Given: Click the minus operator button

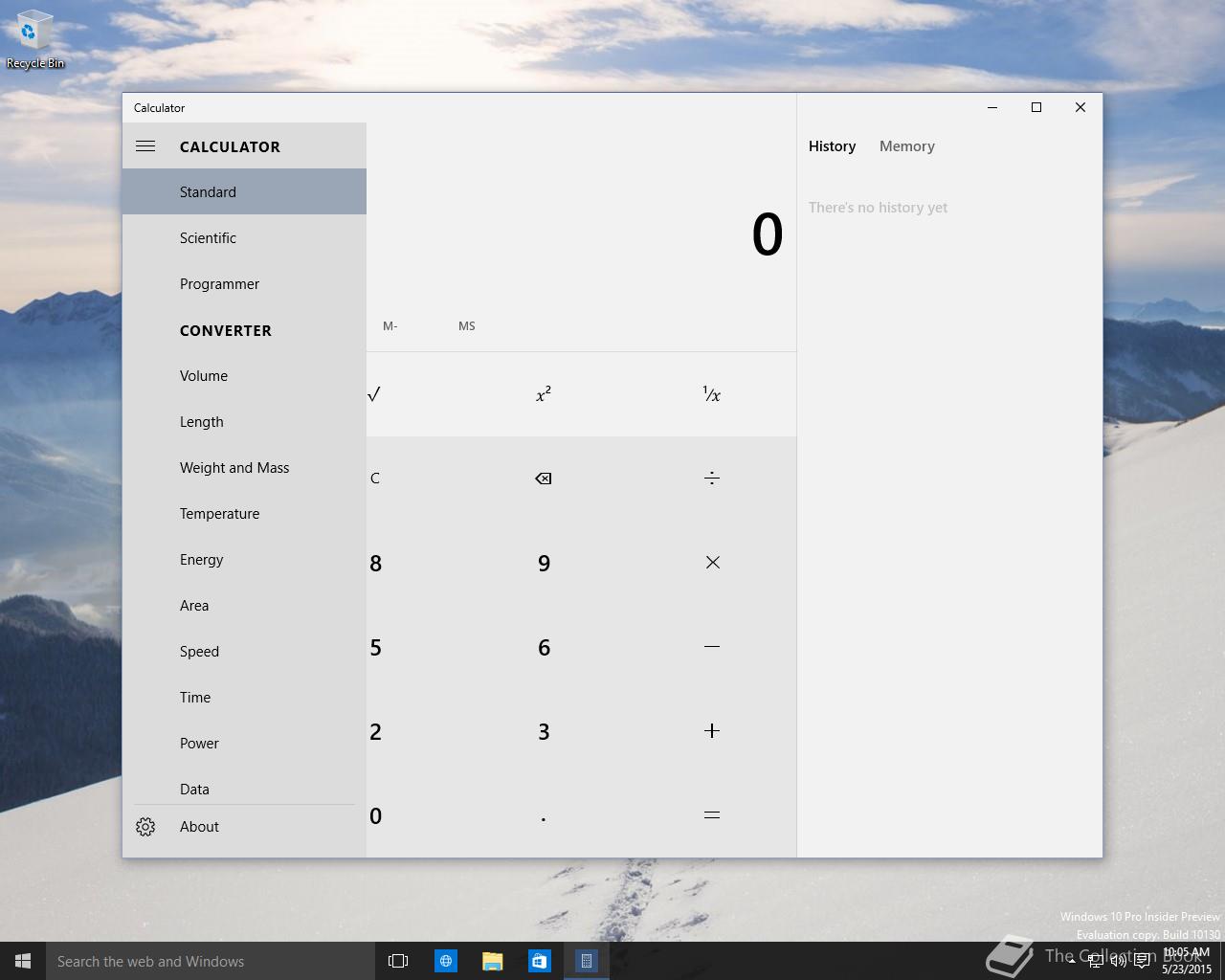Looking at the screenshot, I should 712,647.
